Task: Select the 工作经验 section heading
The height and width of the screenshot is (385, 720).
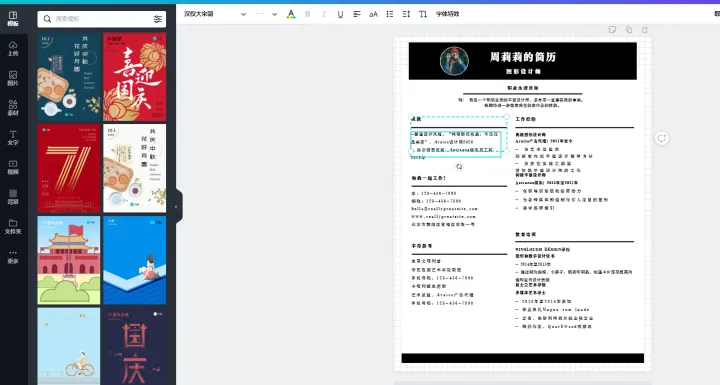Action: click(x=526, y=119)
